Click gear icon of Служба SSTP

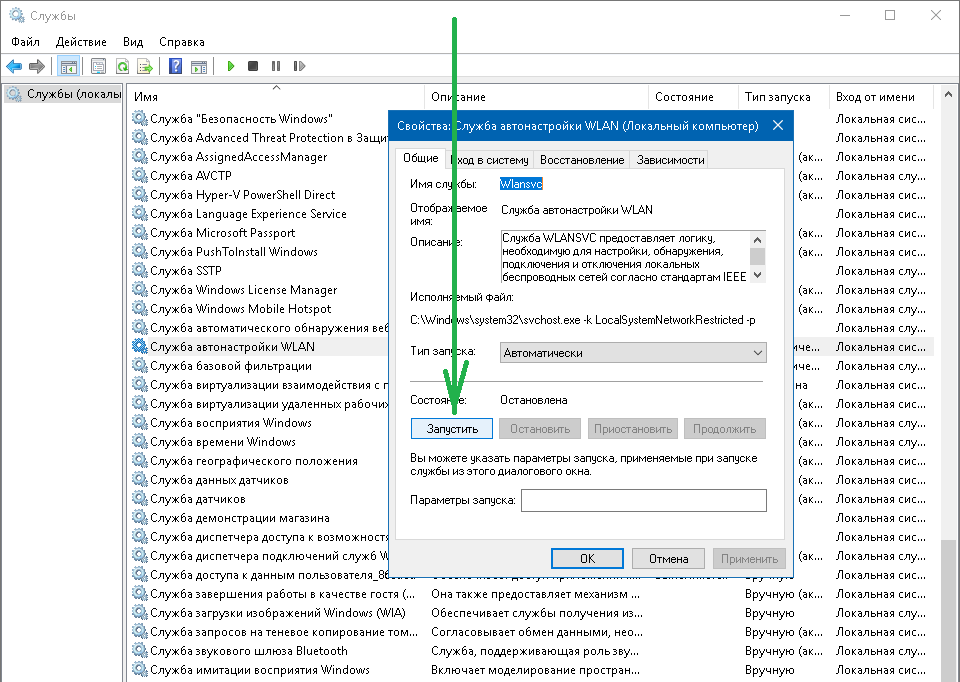coord(140,270)
